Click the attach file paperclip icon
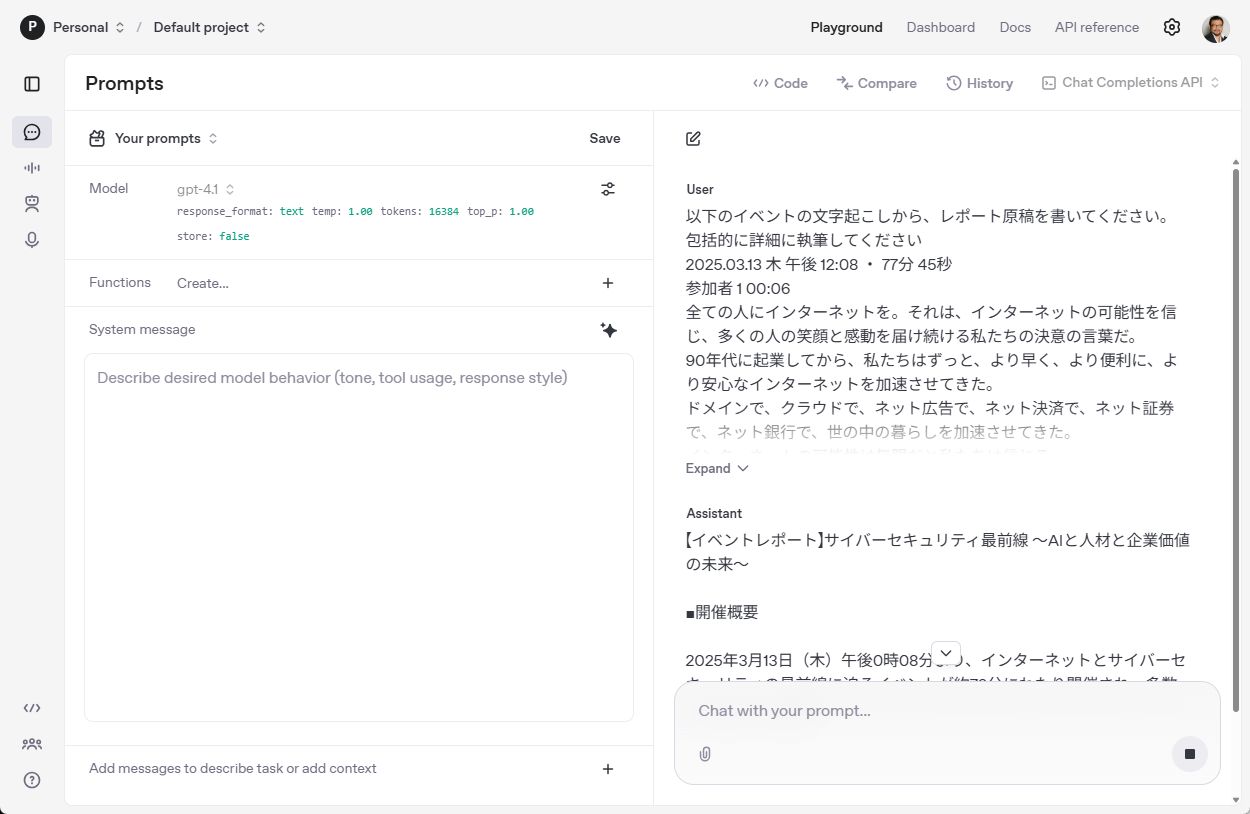1250x814 pixels. tap(705, 754)
